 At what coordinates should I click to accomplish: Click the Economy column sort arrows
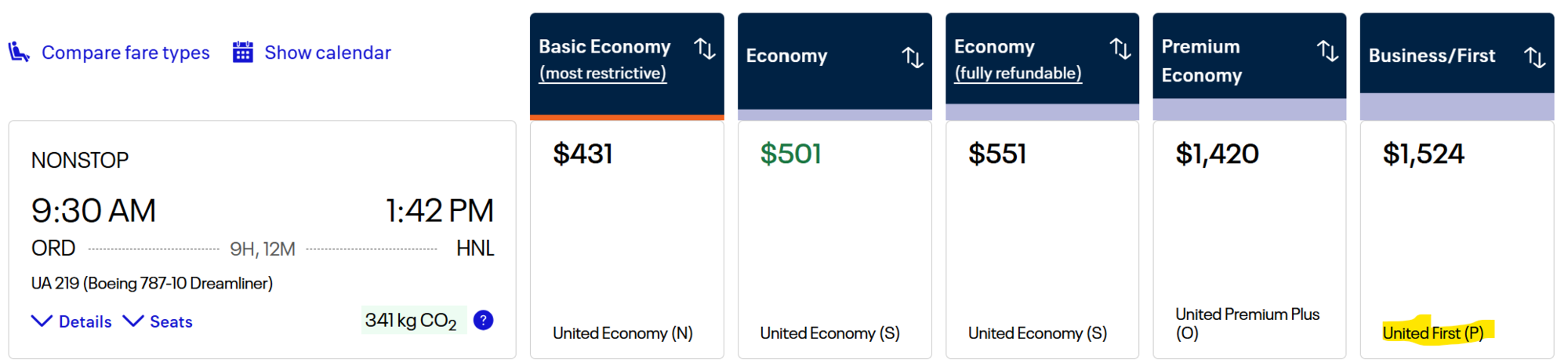pos(912,57)
